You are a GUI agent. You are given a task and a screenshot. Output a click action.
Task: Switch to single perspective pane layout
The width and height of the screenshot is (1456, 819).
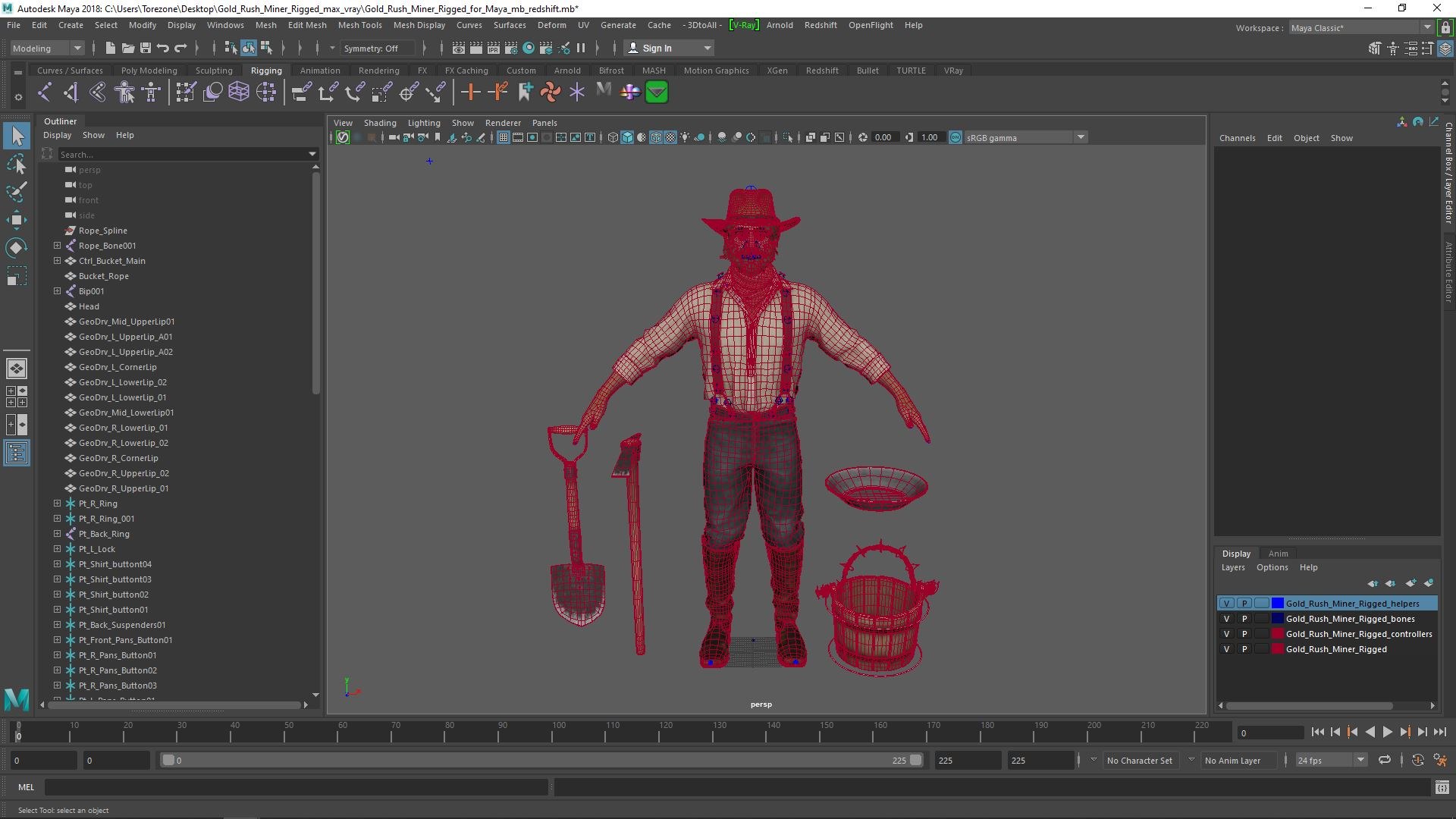pos(17,369)
